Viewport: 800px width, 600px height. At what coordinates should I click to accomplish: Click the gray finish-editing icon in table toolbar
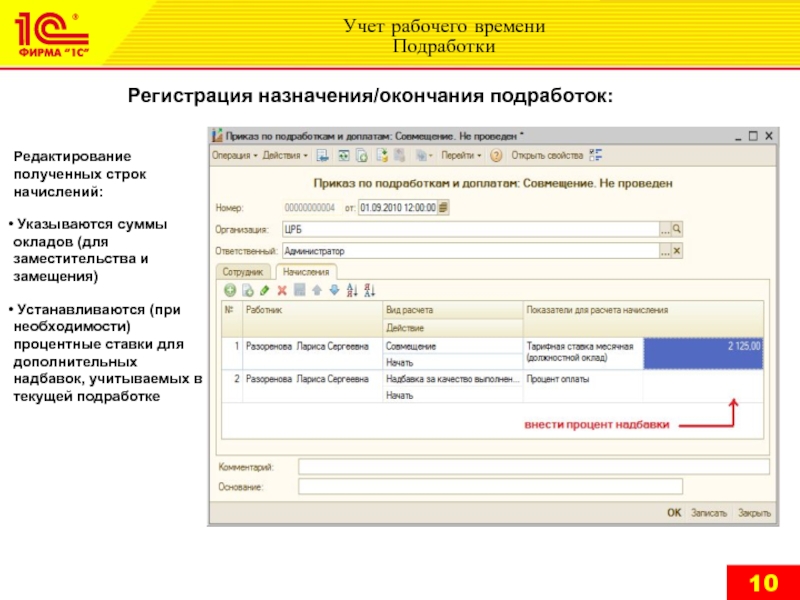(299, 290)
